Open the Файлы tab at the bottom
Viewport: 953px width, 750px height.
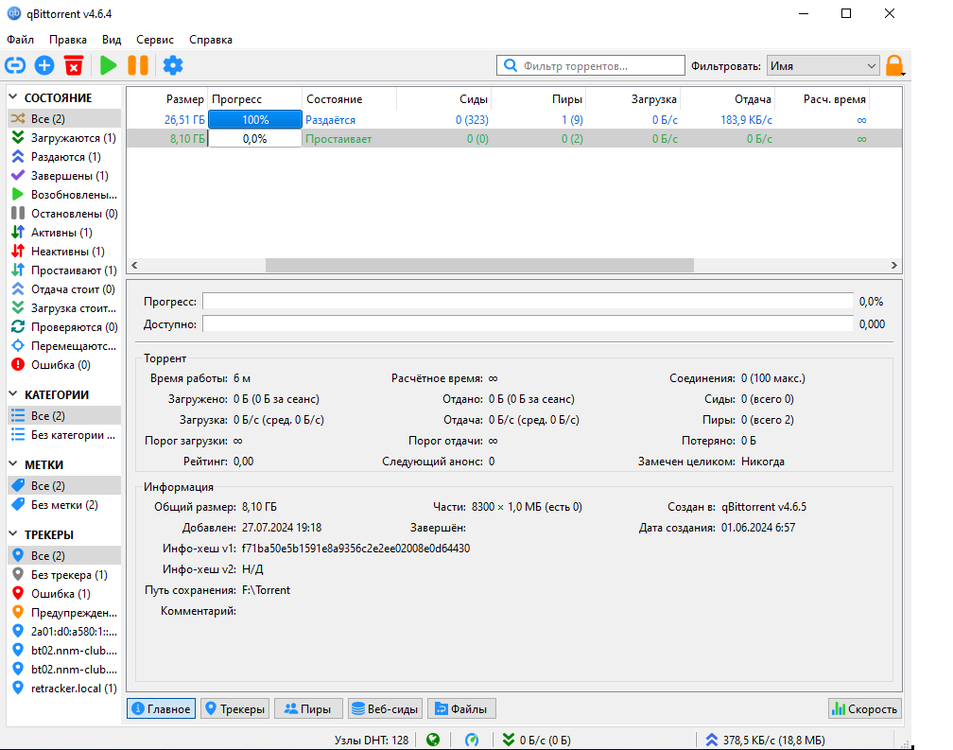click(461, 709)
